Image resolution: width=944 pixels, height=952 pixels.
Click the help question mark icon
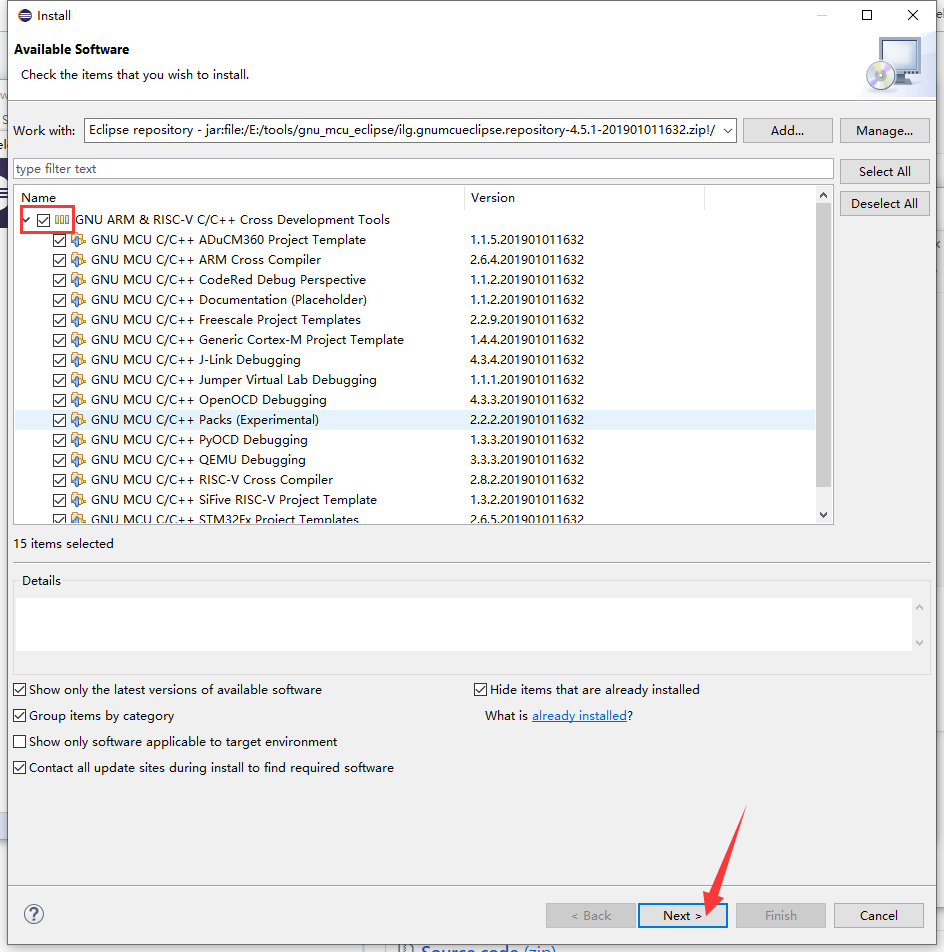pos(34,914)
